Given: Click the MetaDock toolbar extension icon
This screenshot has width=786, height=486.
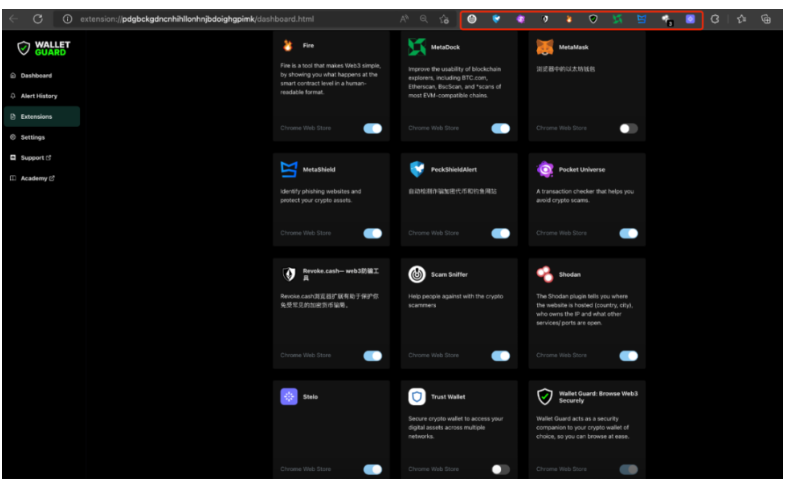Looking at the screenshot, I should tap(617, 19).
